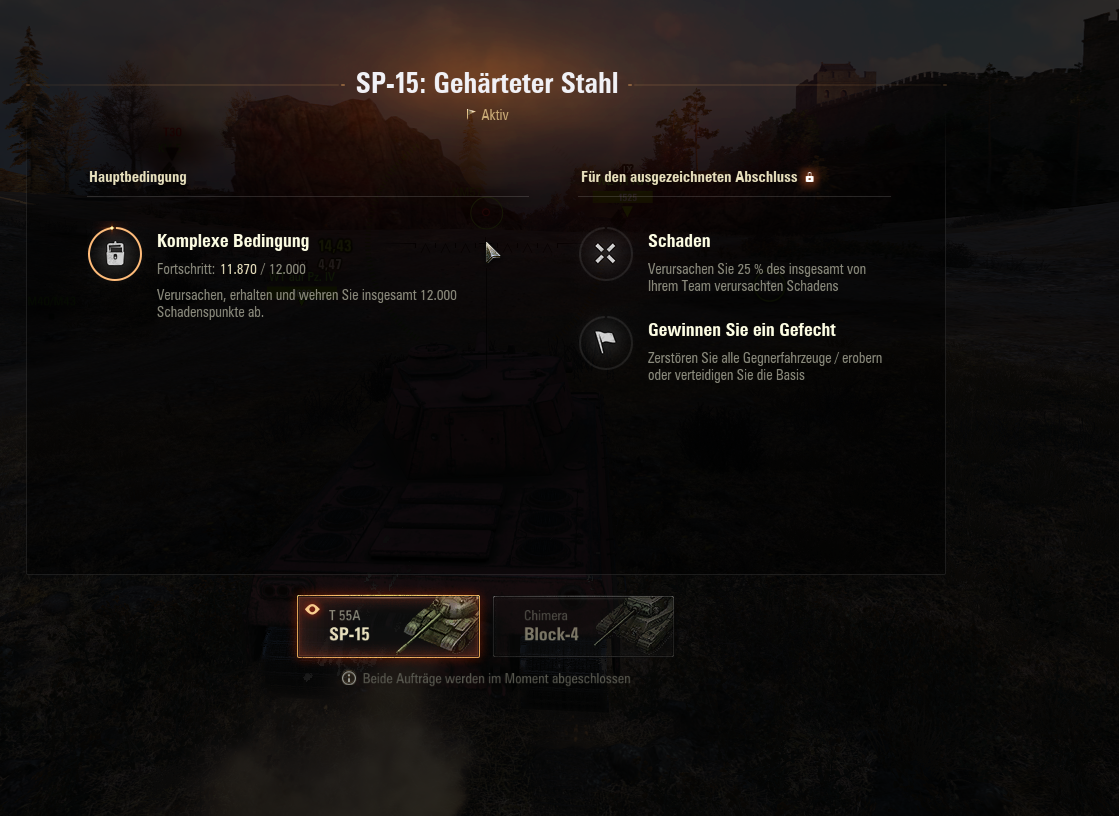Click the Komplexe Bedingung heading
1119x816 pixels.
233,241
